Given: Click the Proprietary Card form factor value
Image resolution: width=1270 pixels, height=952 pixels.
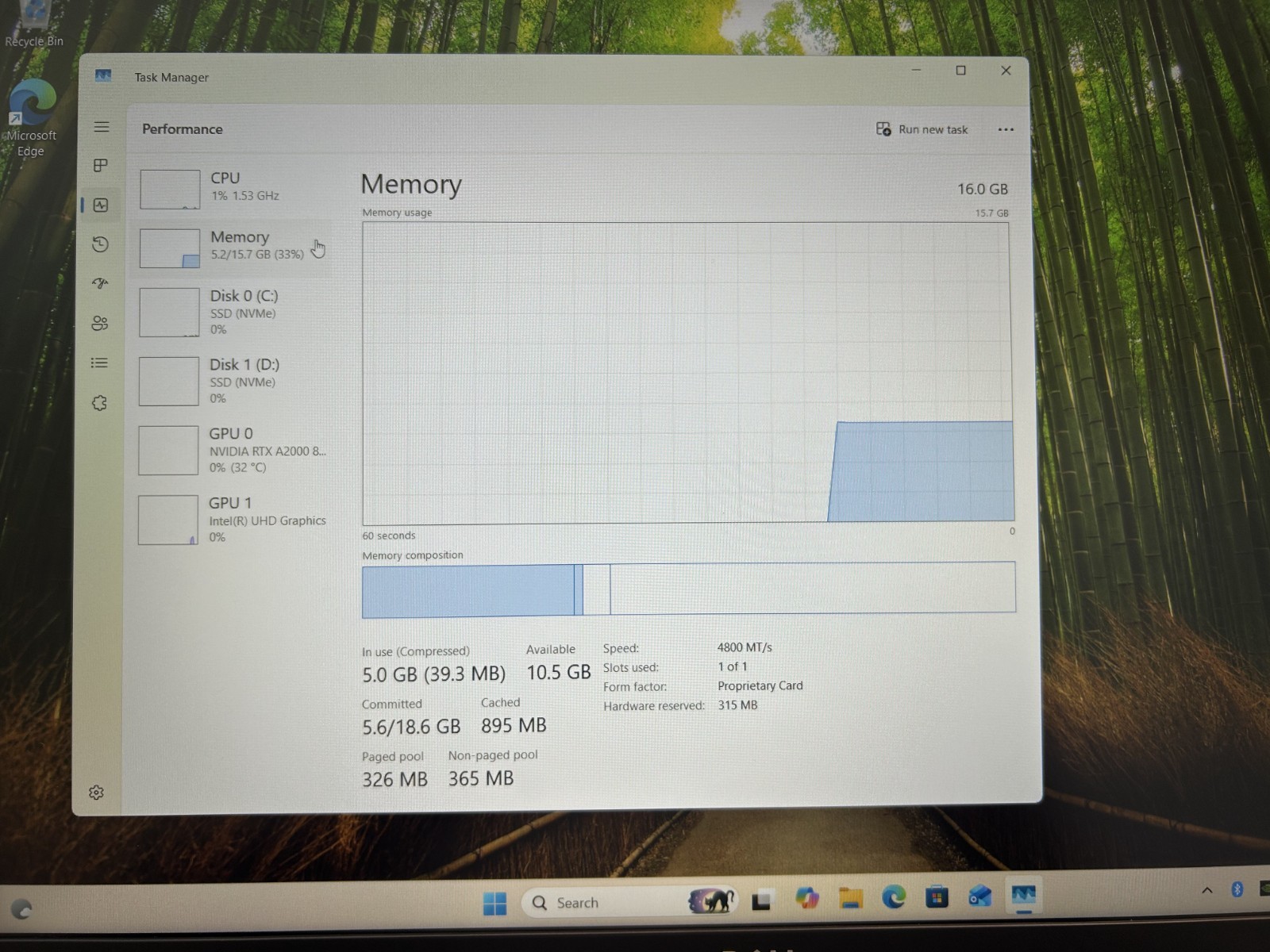Looking at the screenshot, I should click(x=760, y=685).
